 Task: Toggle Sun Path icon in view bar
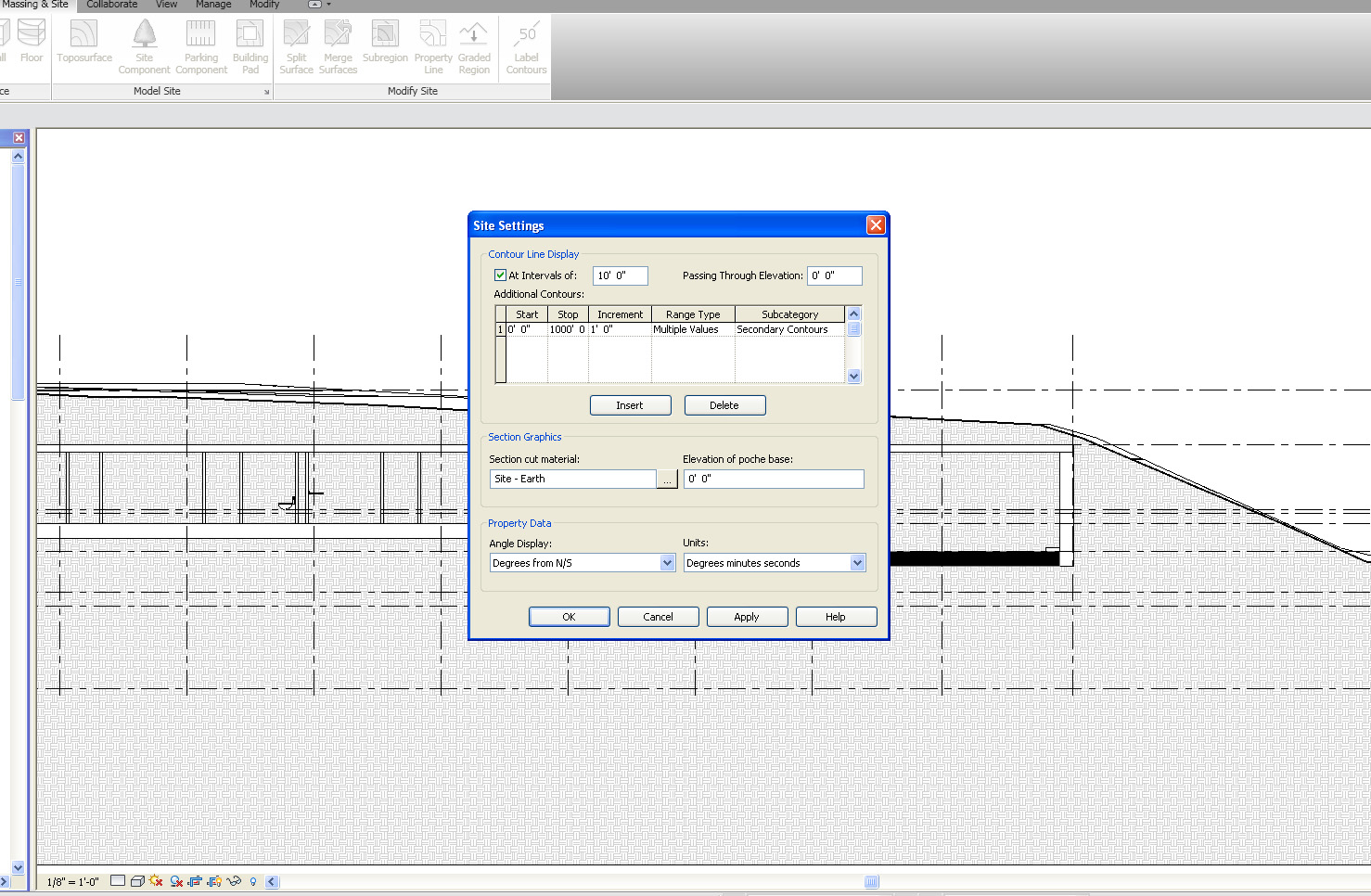click(x=155, y=881)
